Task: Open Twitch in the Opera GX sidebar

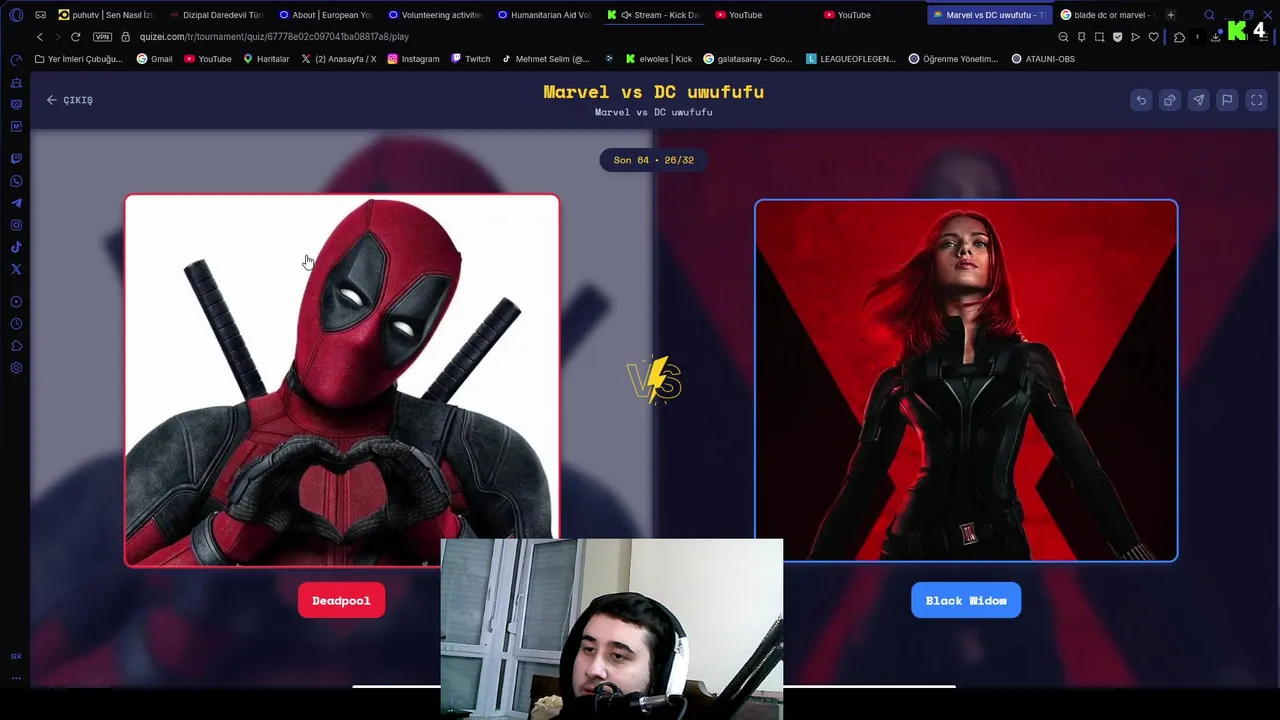Action: point(16,159)
